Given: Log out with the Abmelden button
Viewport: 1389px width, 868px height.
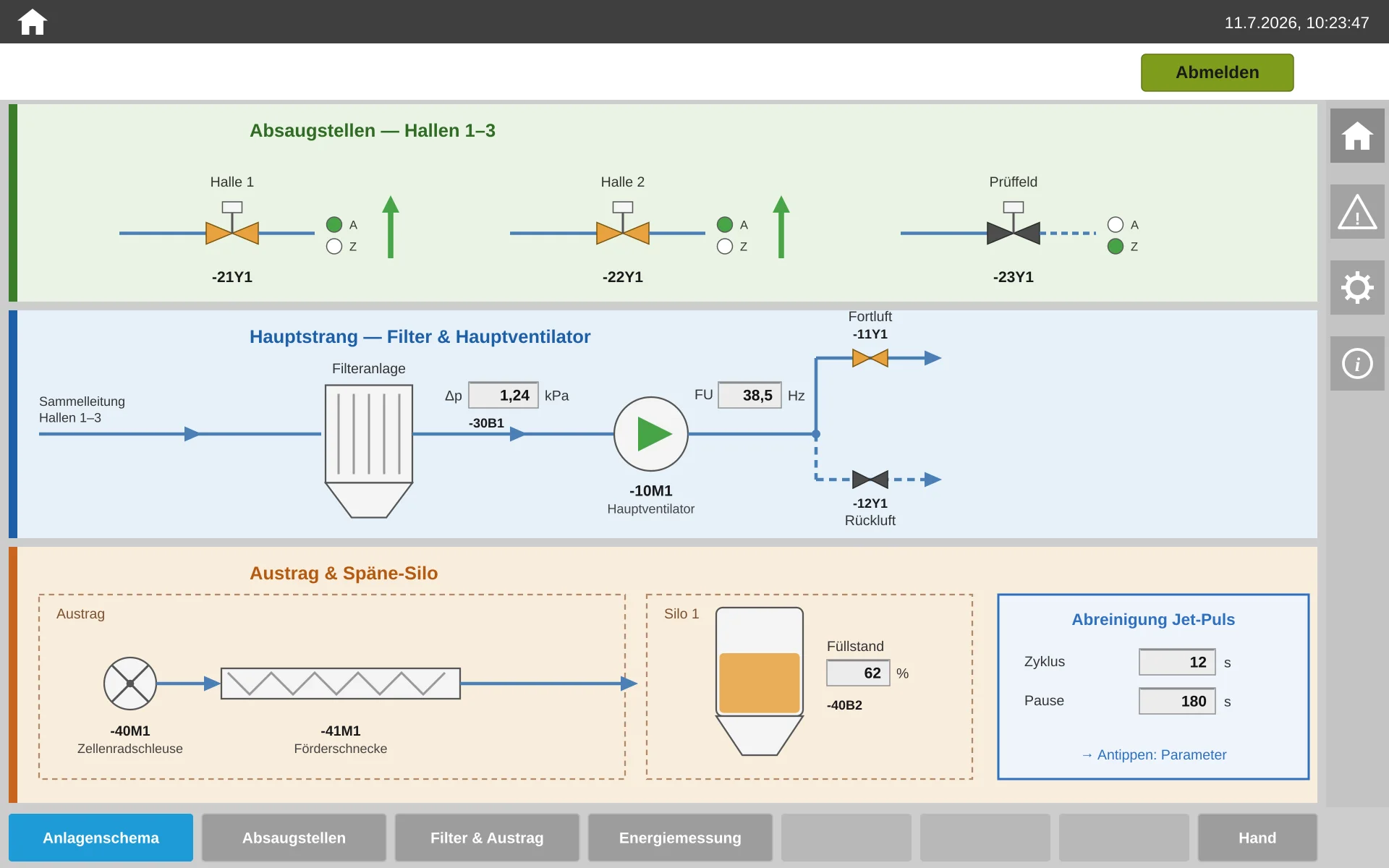Looking at the screenshot, I should 1218,72.
